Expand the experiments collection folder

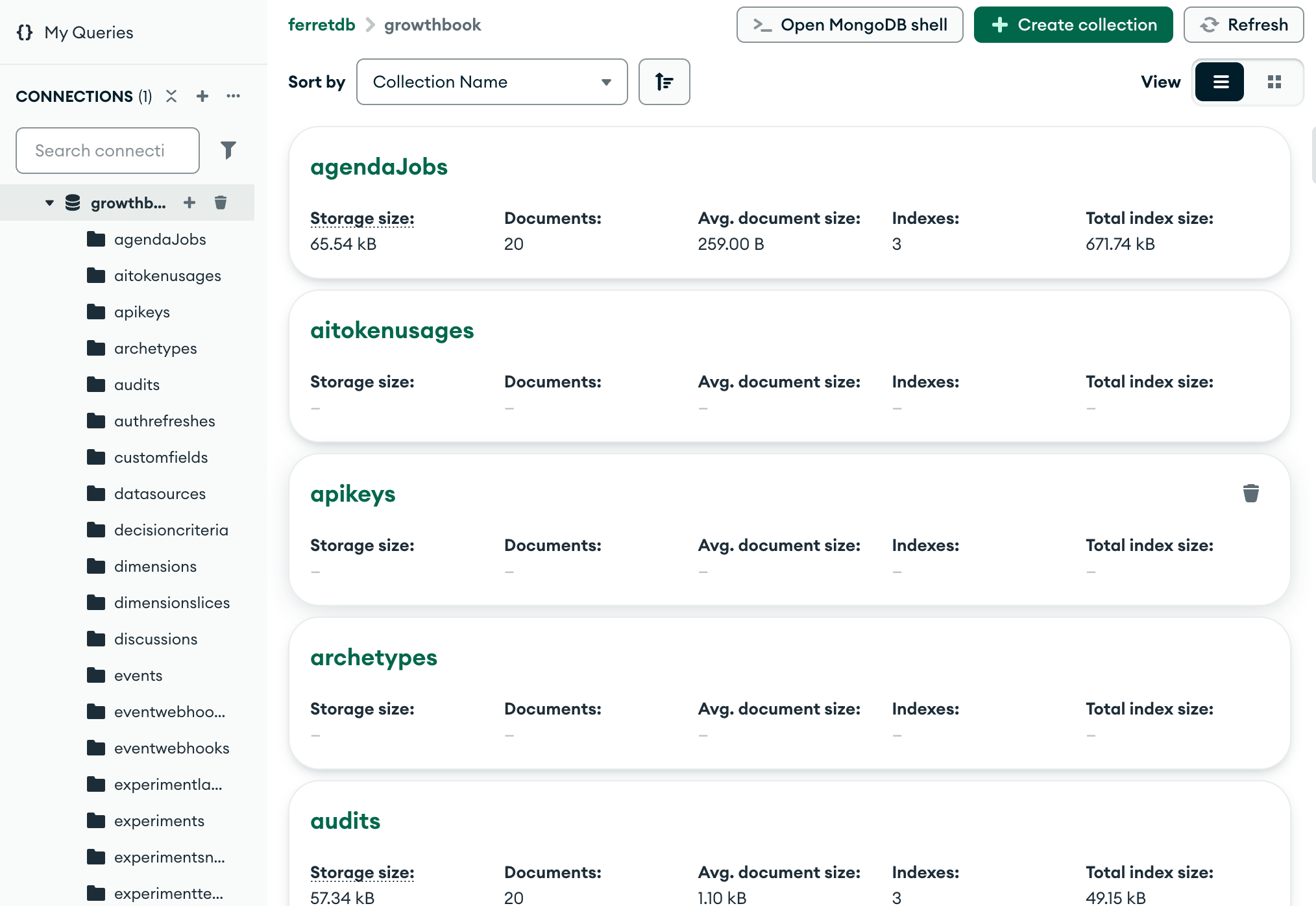pyautogui.click(x=159, y=820)
